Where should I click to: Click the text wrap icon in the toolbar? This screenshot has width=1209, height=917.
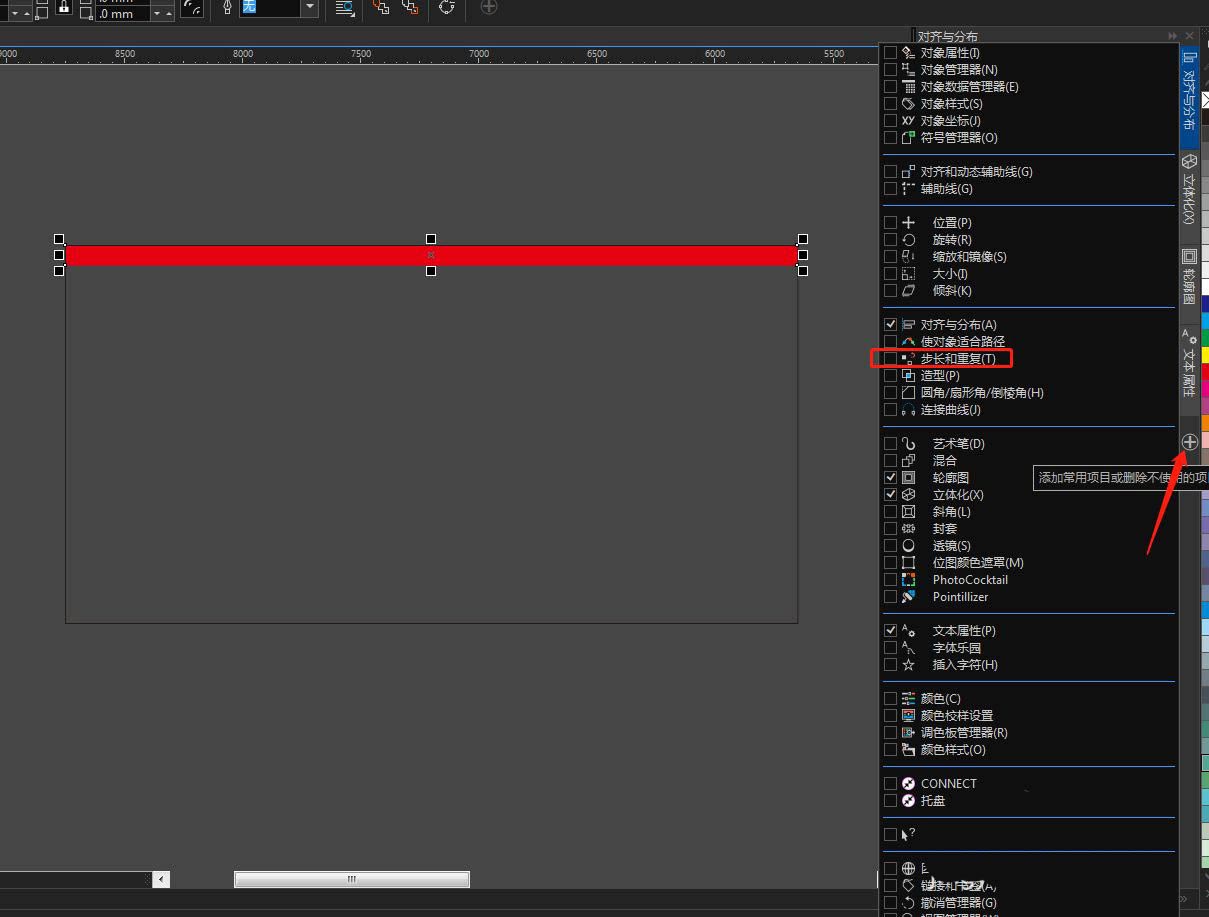point(345,7)
